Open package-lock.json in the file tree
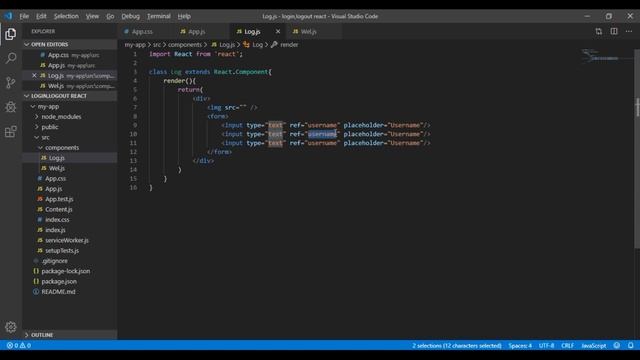The width and height of the screenshot is (640, 360). pos(69,271)
